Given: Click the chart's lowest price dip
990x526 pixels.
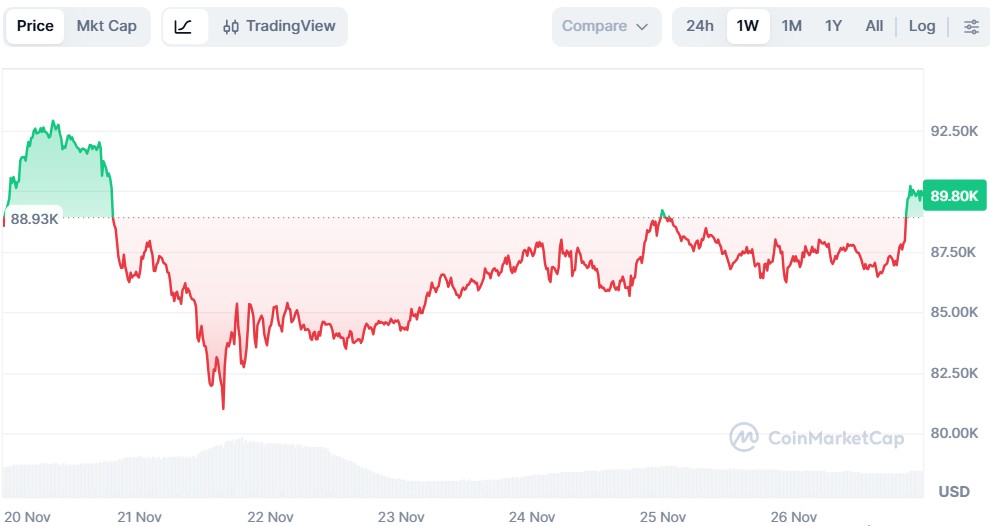Looking at the screenshot, I should tap(223, 407).
